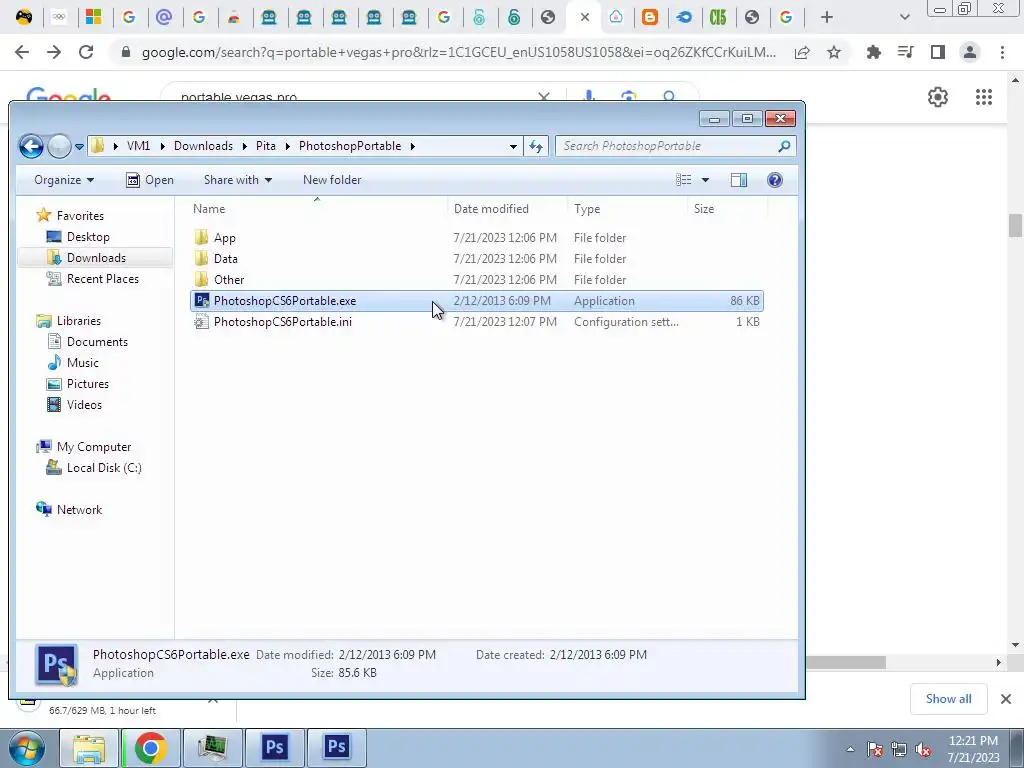1024x768 pixels.
Task: Click Pita in the breadcrumb path
Action: 265,146
